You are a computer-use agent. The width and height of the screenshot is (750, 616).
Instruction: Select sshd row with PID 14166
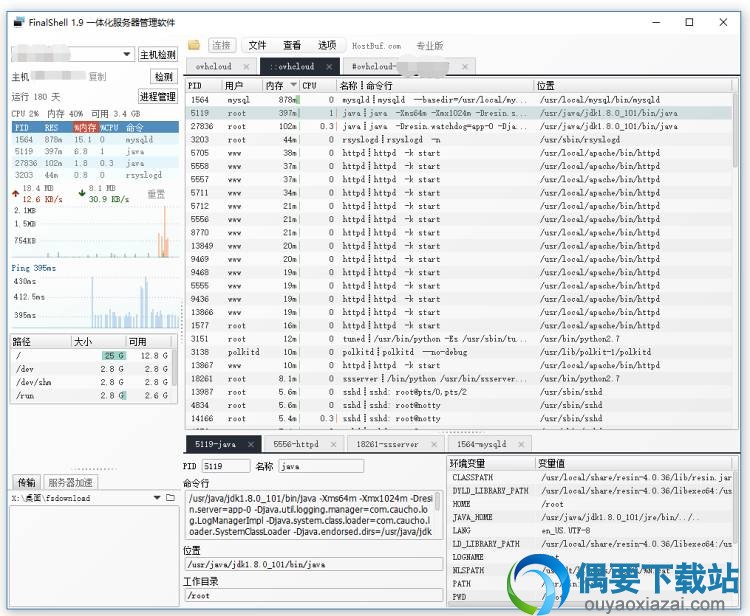(458, 418)
